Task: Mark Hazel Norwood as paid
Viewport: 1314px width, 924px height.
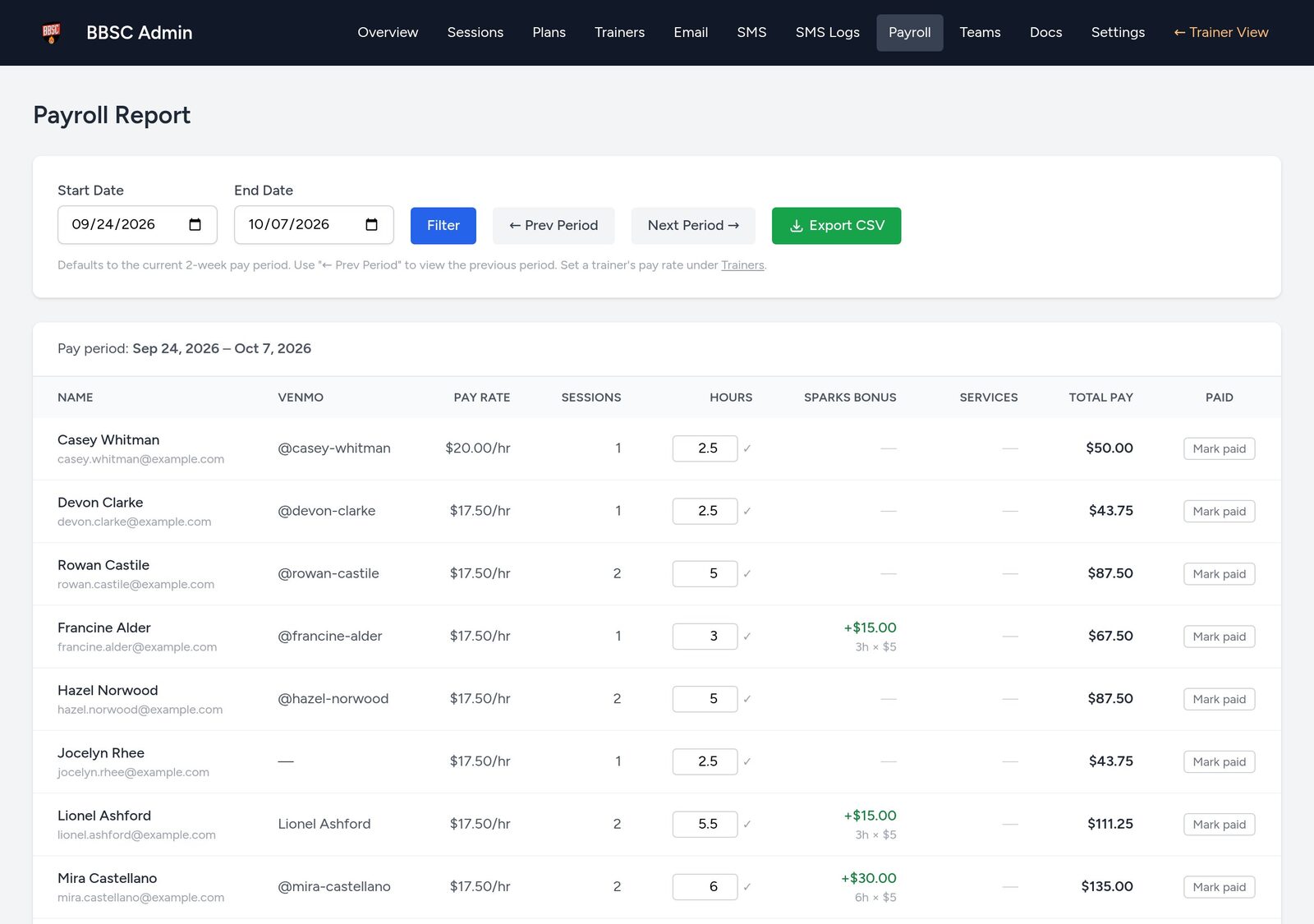Action: pos(1219,699)
